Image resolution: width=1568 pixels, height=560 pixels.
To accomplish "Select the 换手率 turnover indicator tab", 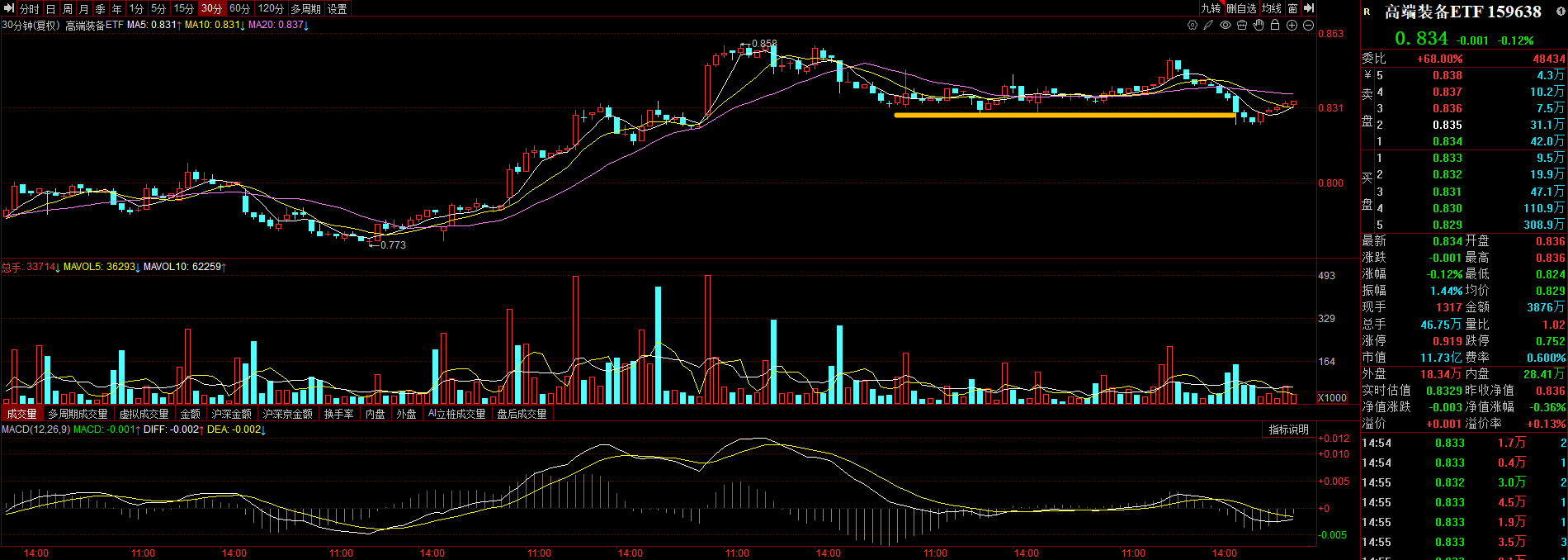I will coord(339,414).
